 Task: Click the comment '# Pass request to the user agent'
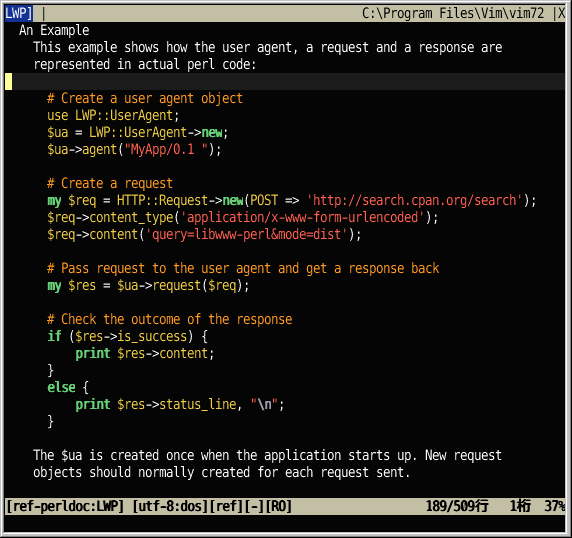point(243,268)
